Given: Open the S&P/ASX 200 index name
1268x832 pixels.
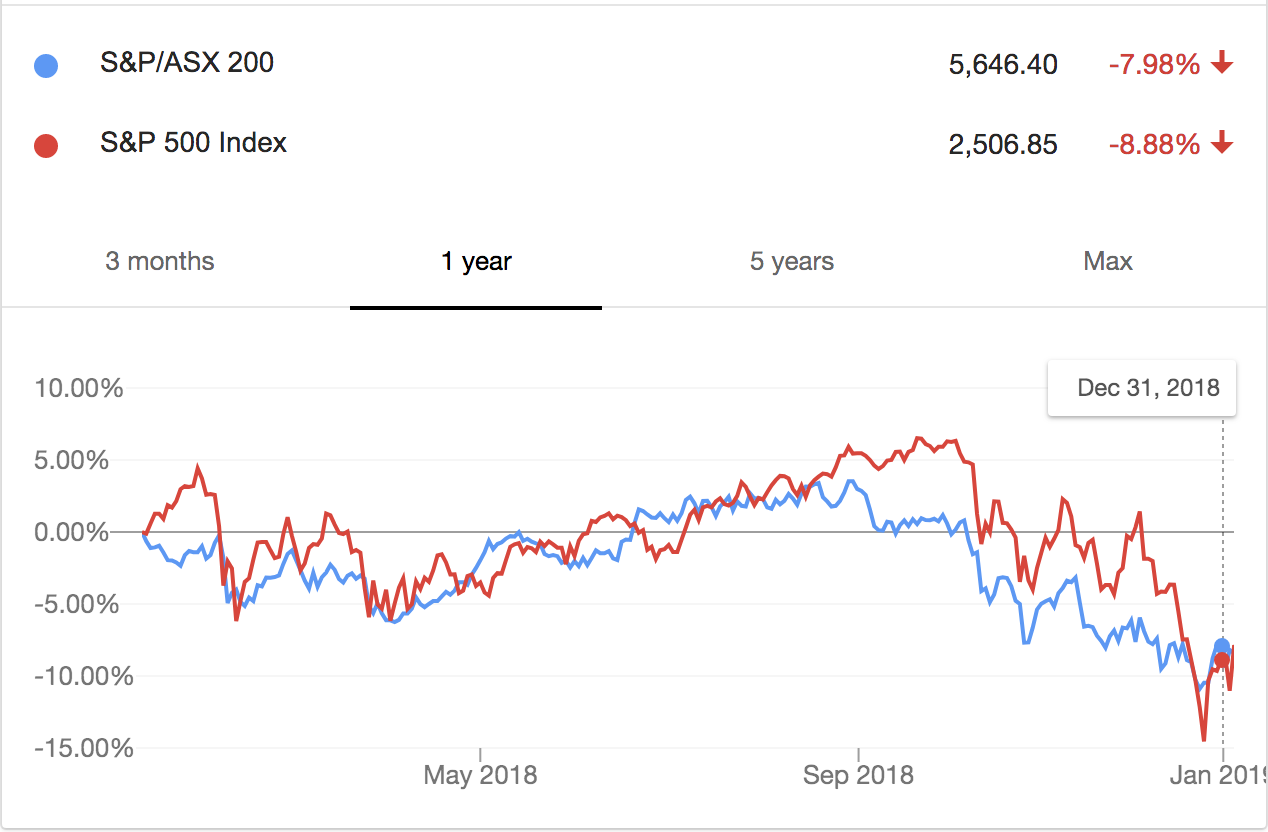Looking at the screenshot, I should click(187, 63).
